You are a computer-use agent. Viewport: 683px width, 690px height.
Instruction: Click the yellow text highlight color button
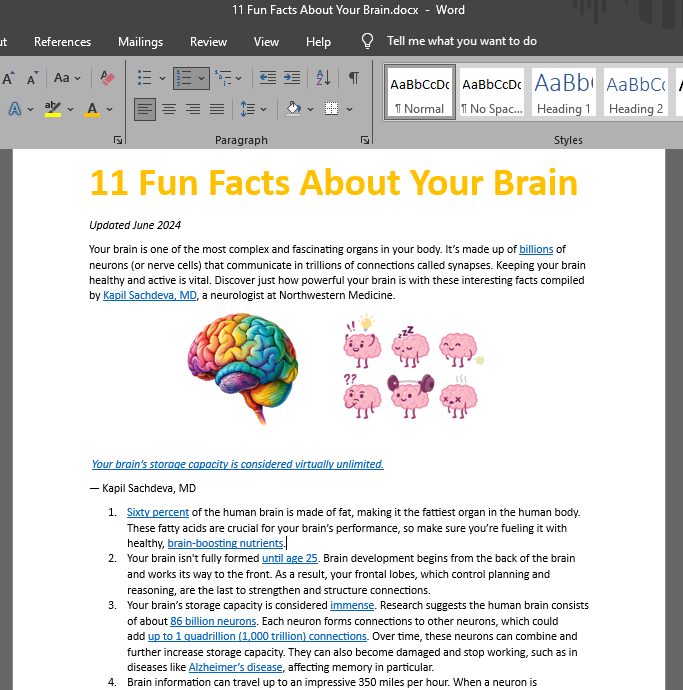tap(53, 108)
